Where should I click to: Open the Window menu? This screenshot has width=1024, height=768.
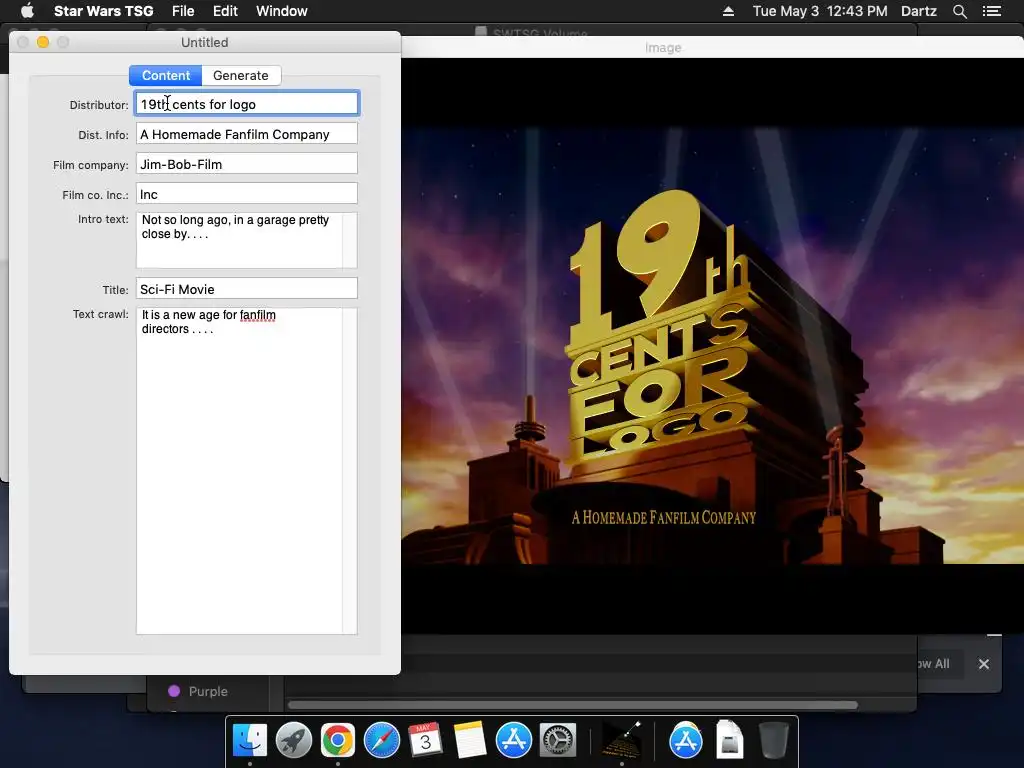coord(281,11)
